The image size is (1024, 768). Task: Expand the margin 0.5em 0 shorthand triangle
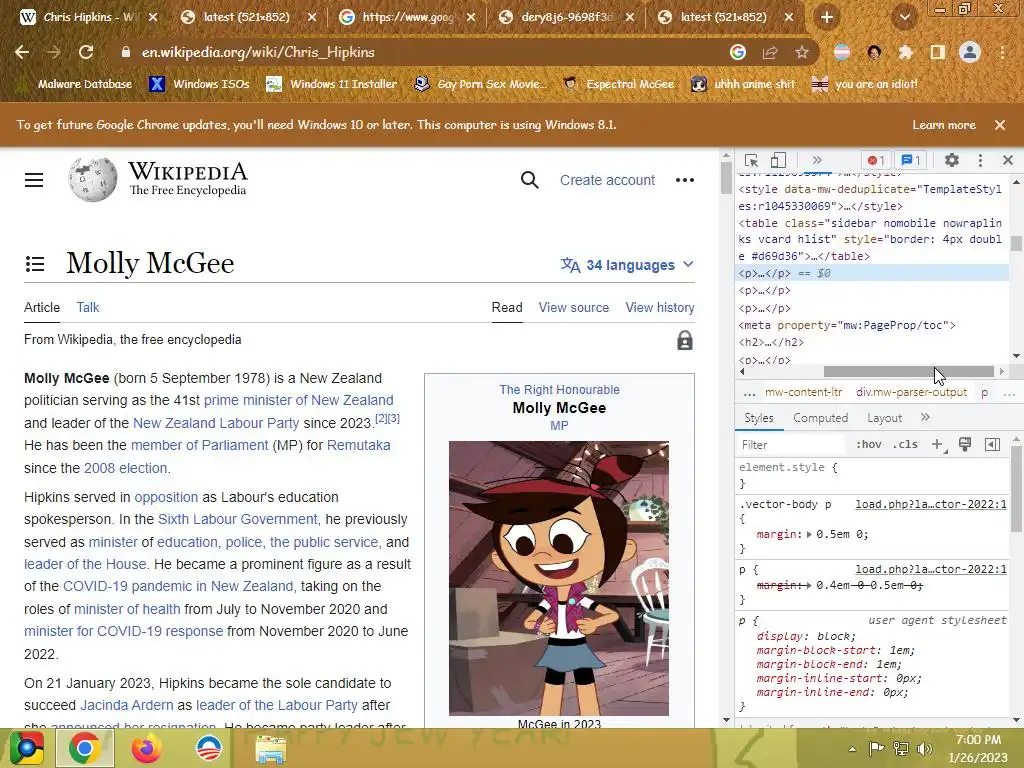(x=809, y=534)
